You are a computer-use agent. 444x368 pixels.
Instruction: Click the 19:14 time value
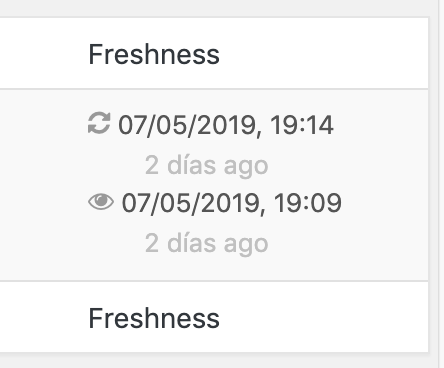(302, 125)
